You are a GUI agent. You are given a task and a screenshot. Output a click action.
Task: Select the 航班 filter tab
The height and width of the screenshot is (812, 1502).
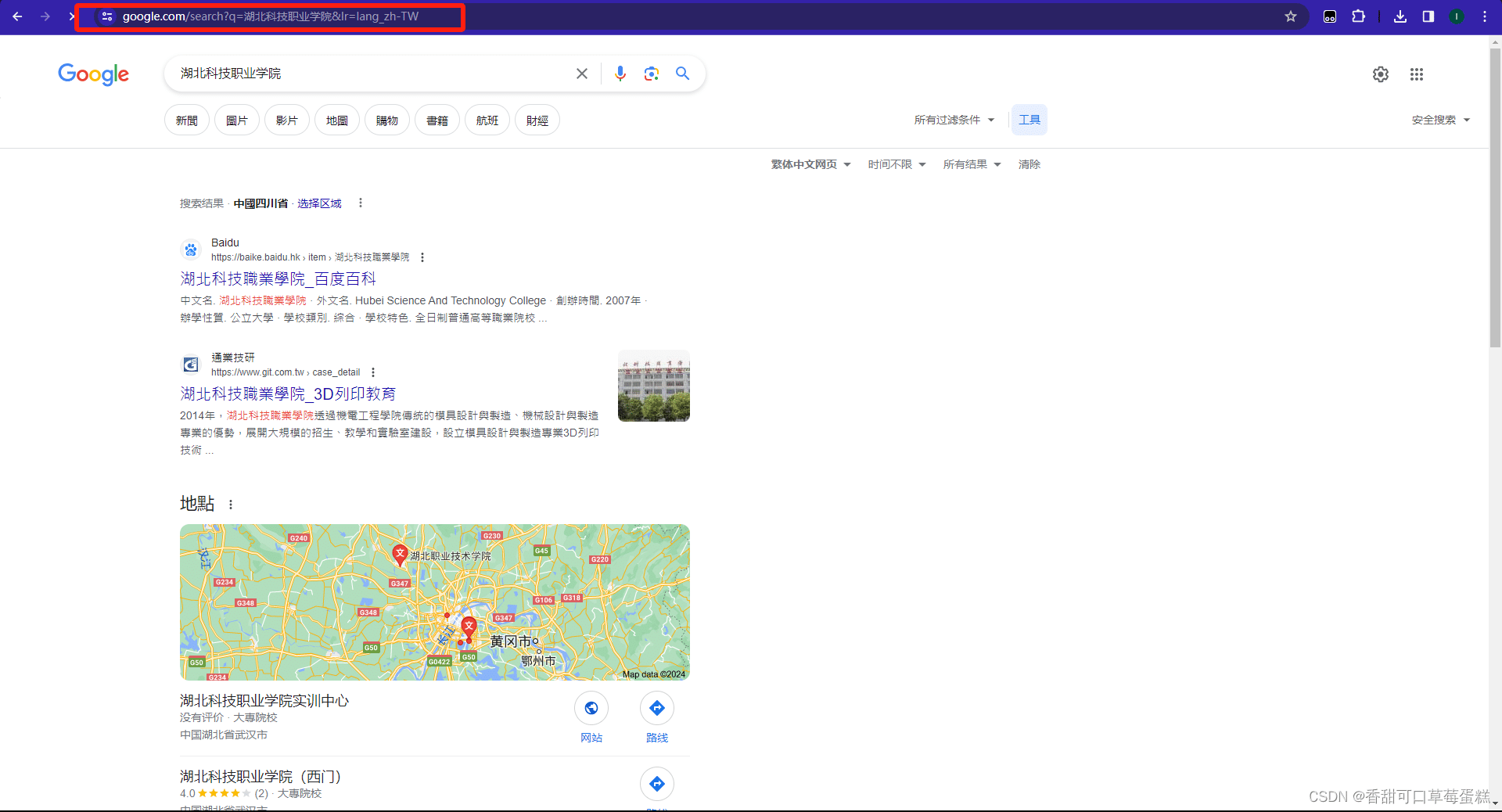[487, 120]
